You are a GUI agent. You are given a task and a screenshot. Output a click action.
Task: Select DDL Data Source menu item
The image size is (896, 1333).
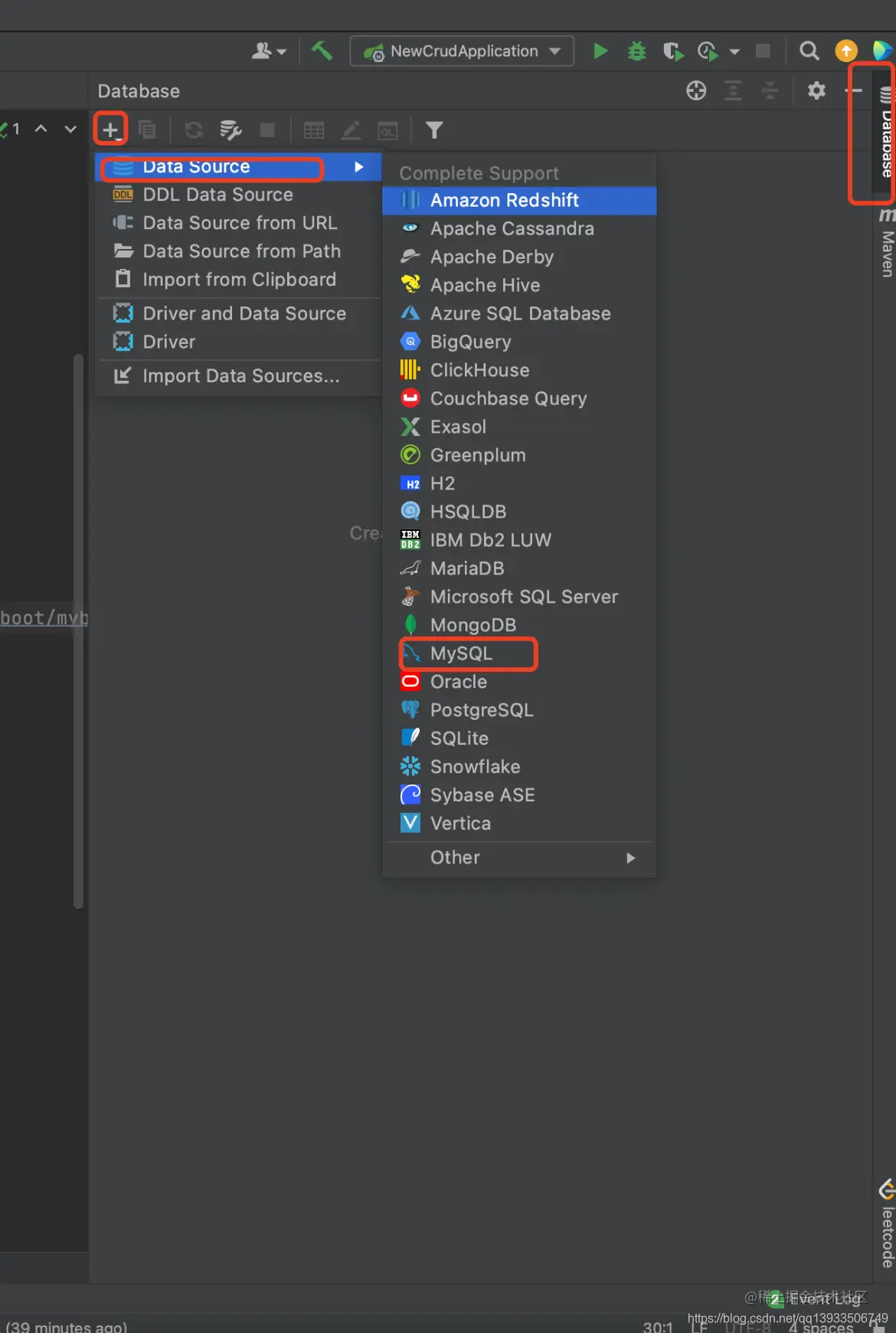click(238, 195)
